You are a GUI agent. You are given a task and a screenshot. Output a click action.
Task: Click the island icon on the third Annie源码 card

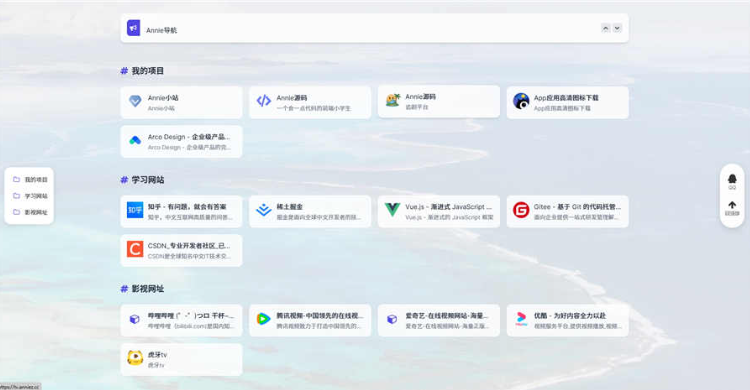[393, 100]
